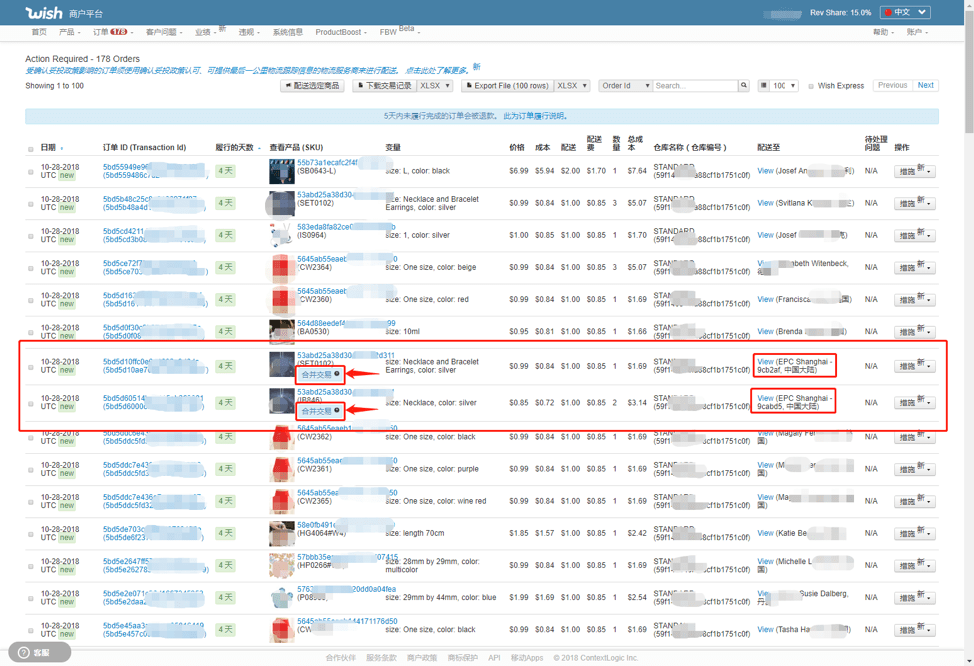Open the 客服 help chat bubble
Viewport: 974px width, 666px height.
[x=39, y=652]
